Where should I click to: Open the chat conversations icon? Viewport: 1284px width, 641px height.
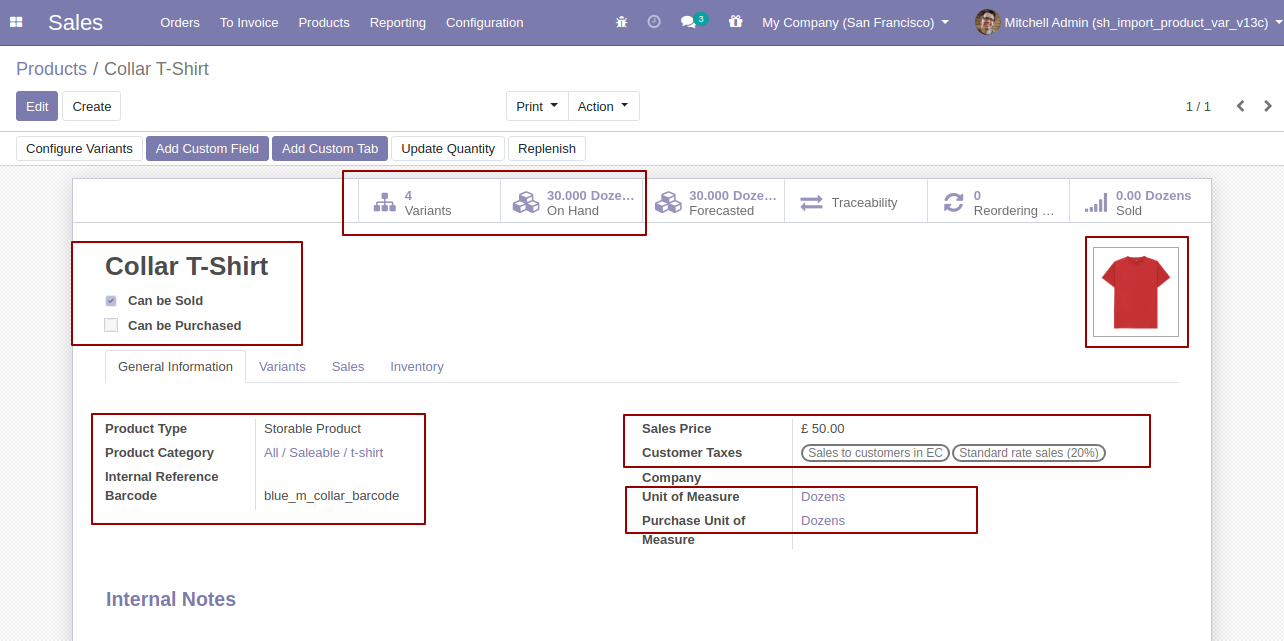689,22
